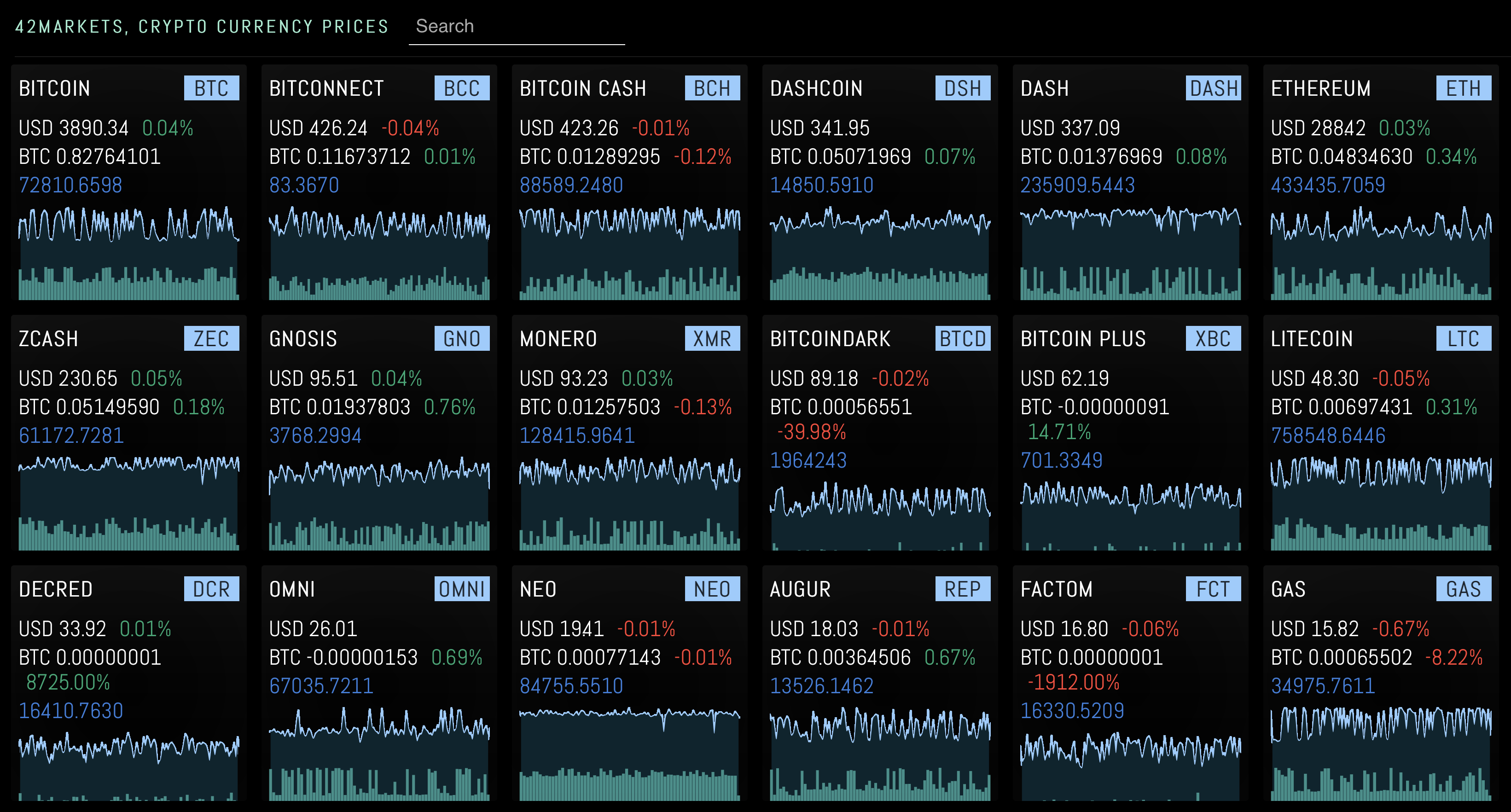This screenshot has width=1511, height=812.
Task: Open the Factom price chart
Action: tap(1131, 766)
